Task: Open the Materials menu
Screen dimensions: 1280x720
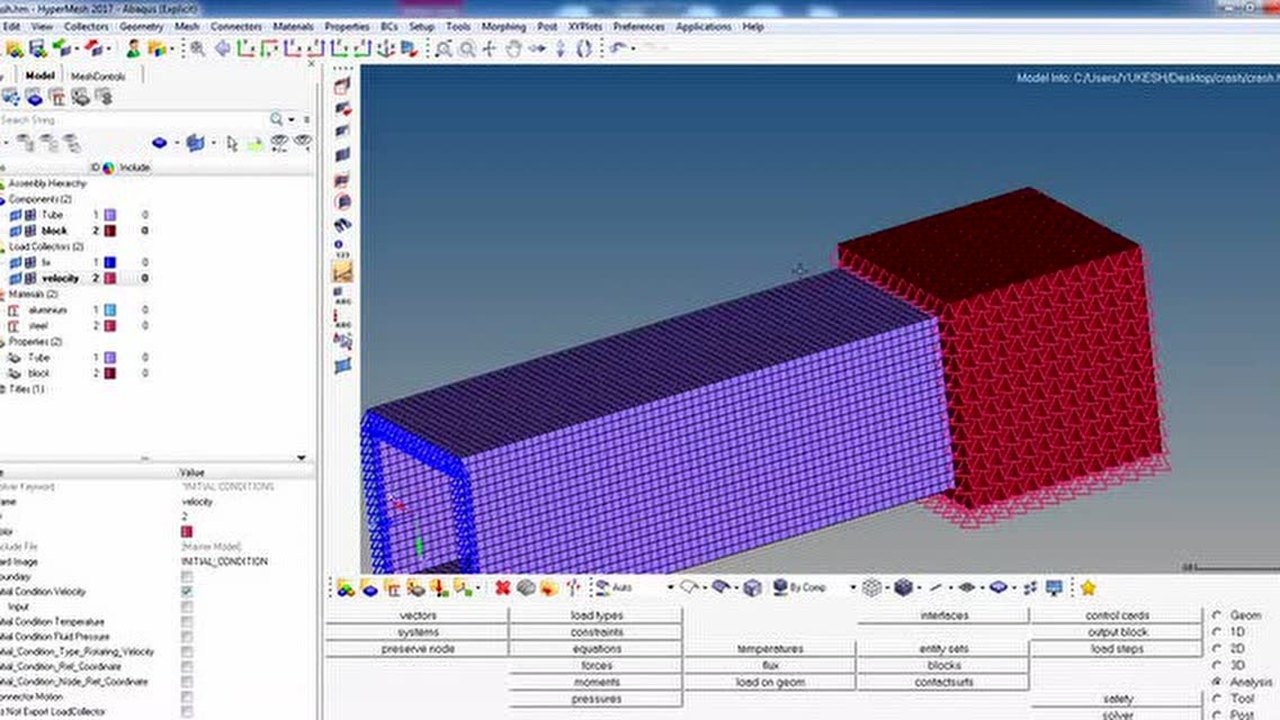Action: [293, 26]
